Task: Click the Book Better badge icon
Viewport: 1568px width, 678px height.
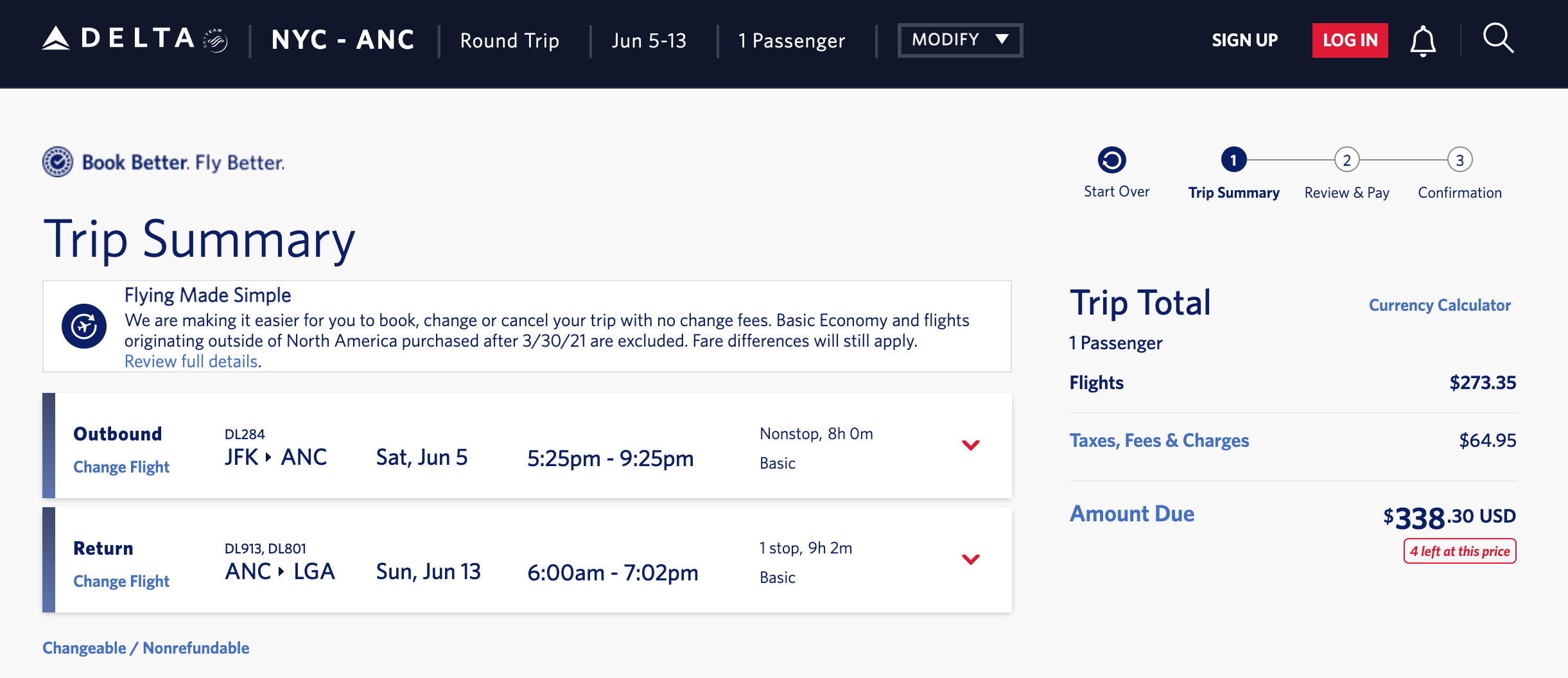Action: [x=58, y=162]
